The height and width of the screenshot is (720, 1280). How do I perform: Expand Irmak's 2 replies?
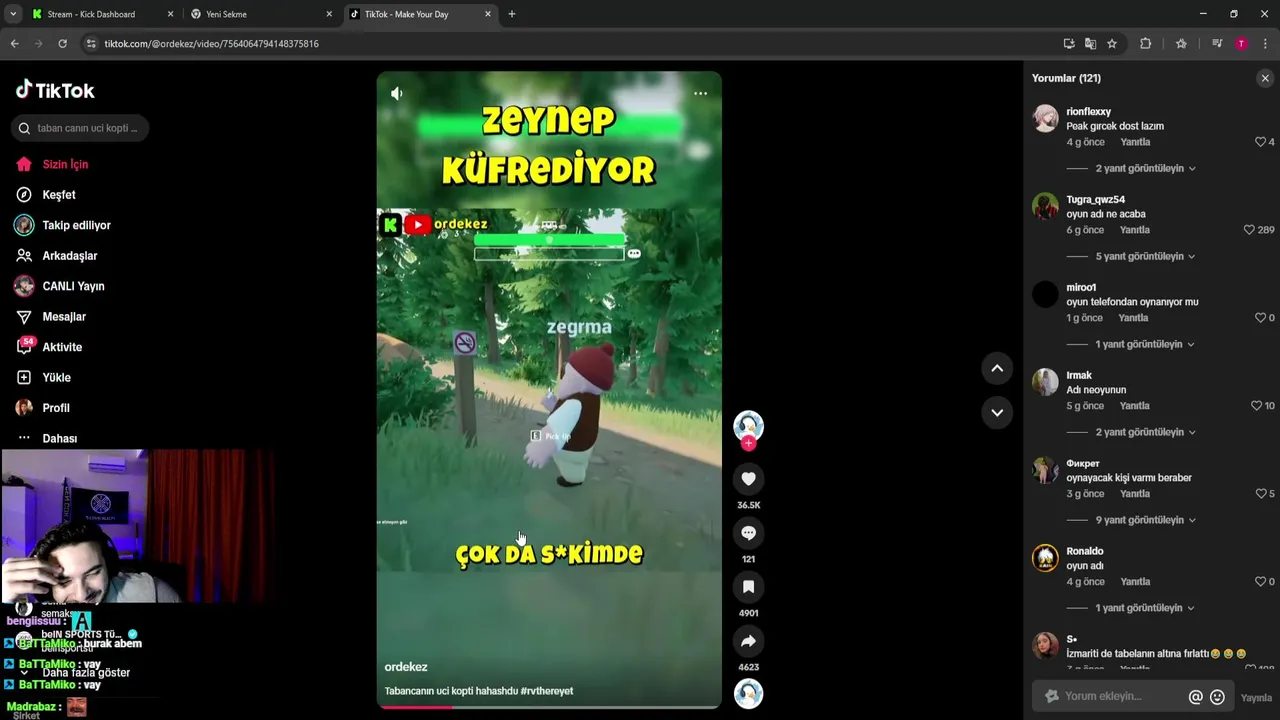click(x=1145, y=432)
